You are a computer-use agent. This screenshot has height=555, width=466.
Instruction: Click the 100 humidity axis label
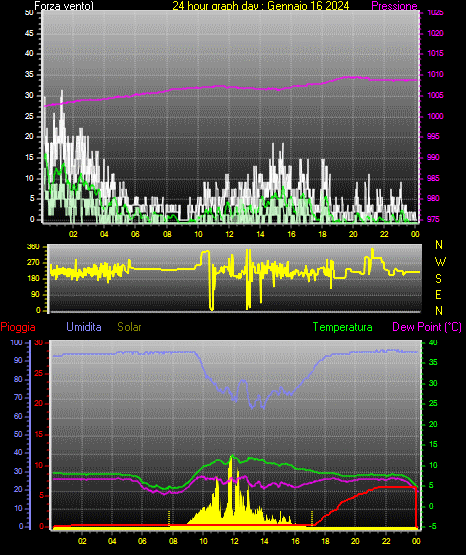click(x=17, y=343)
